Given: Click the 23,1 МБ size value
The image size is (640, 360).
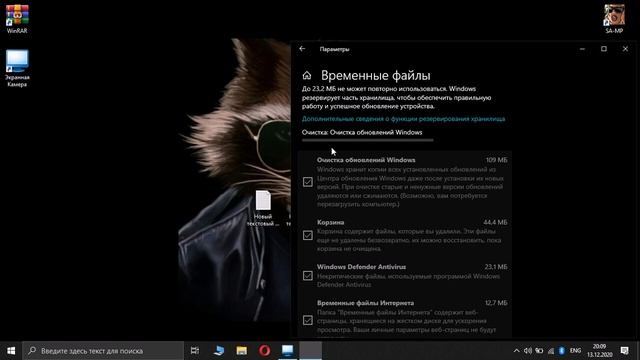Looking at the screenshot, I should (x=496, y=267).
